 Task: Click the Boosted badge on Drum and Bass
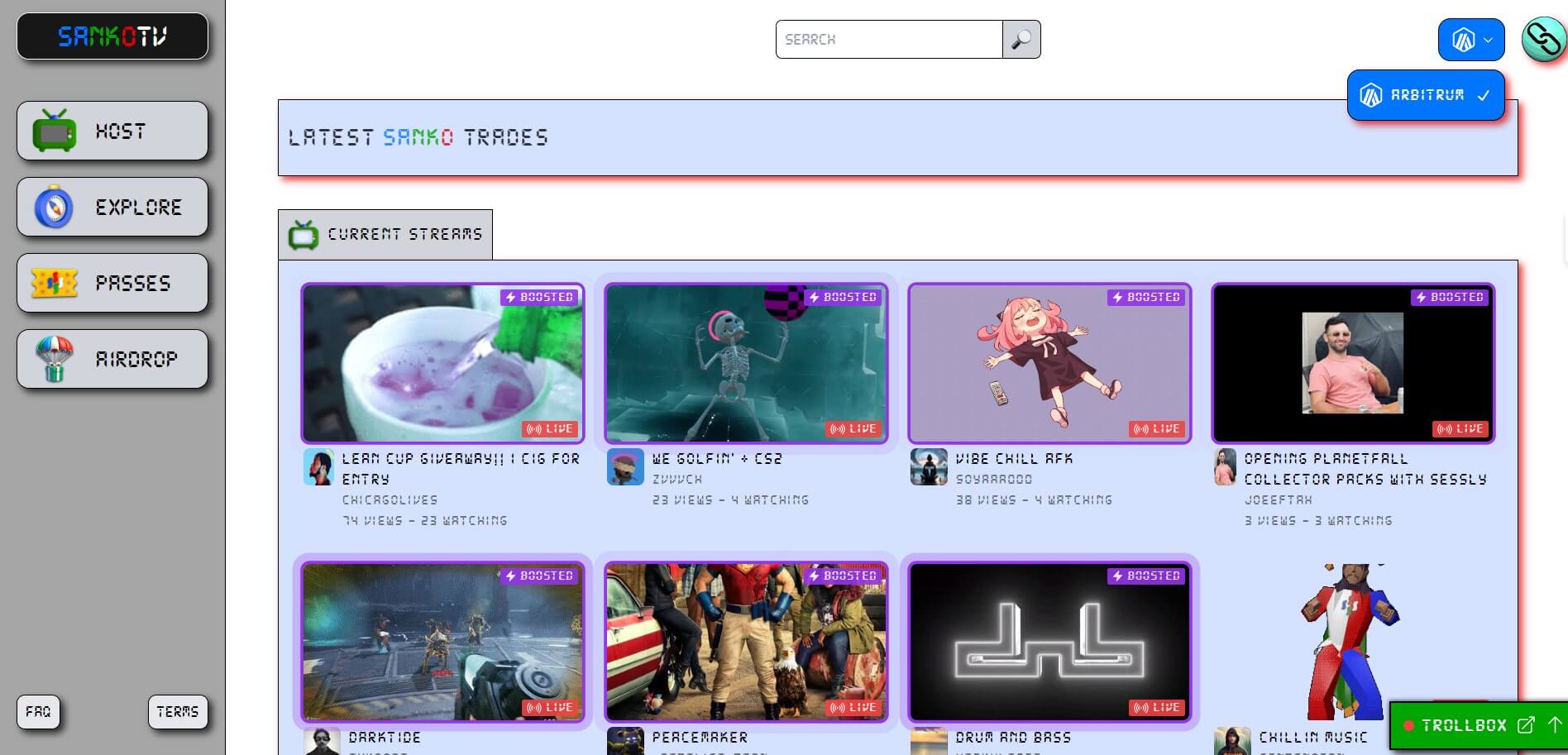(x=1147, y=576)
